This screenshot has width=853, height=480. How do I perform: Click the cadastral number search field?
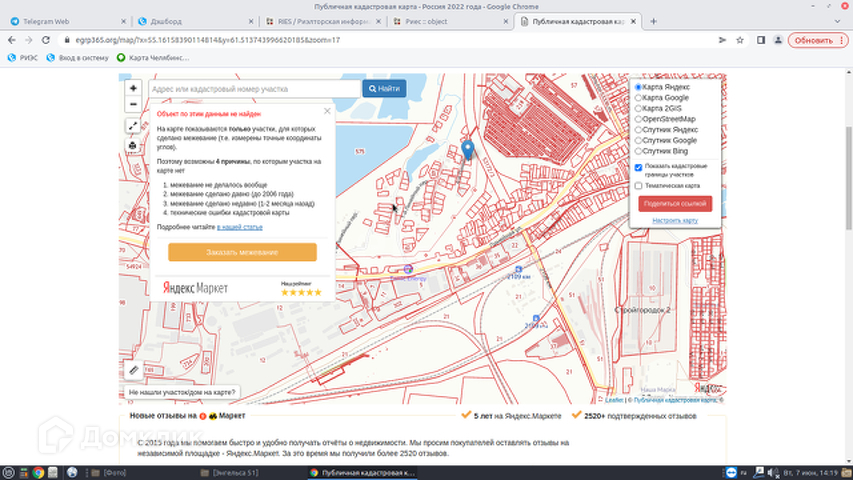pyautogui.click(x=254, y=89)
